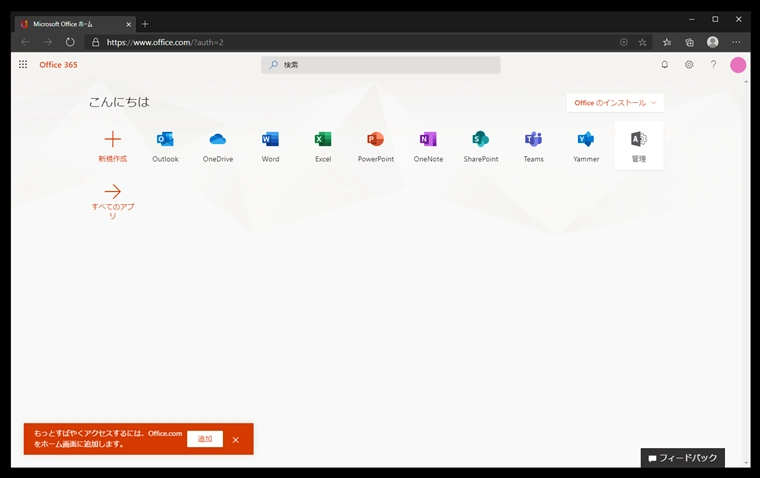Launch Word from the app list
Image resolution: width=760 pixels, height=478 pixels.
pos(270,145)
